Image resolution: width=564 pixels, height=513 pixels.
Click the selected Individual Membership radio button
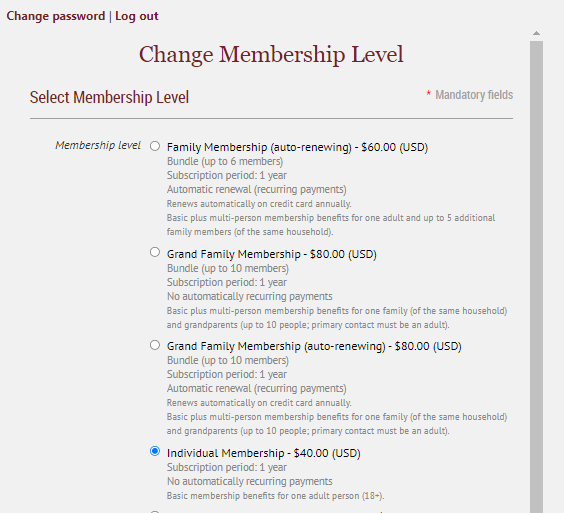pos(155,451)
